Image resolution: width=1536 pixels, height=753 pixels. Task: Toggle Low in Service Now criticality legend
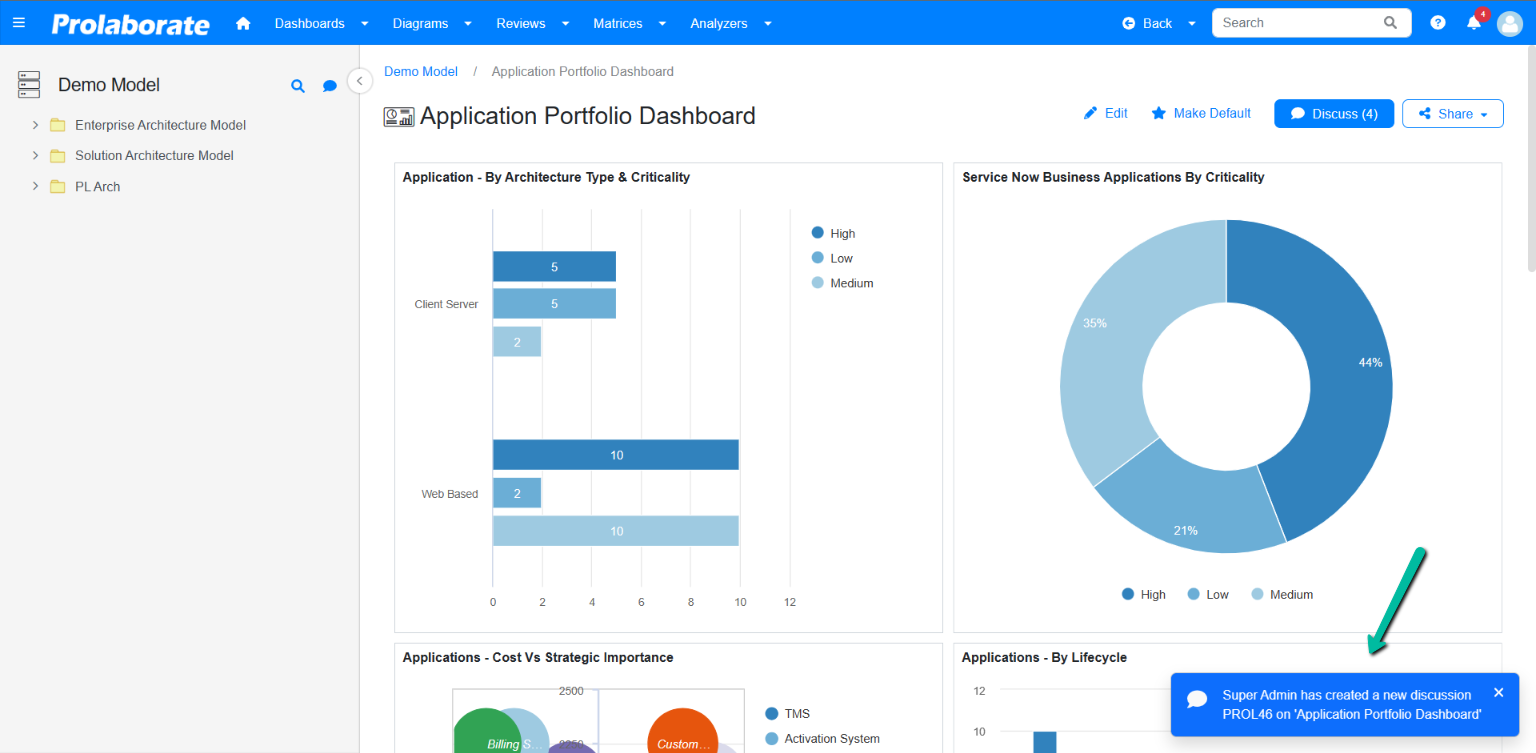1208,594
